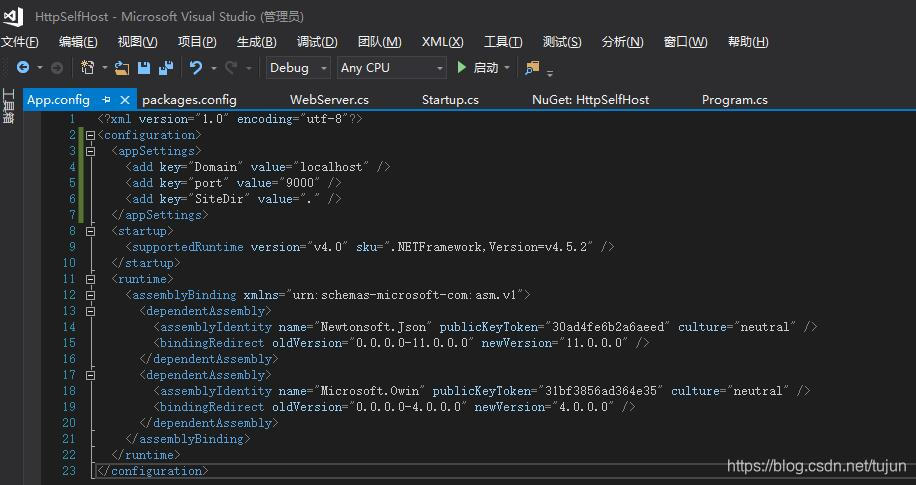Click the supportedRuntime tag on line 9

pyautogui.click(x=188, y=247)
